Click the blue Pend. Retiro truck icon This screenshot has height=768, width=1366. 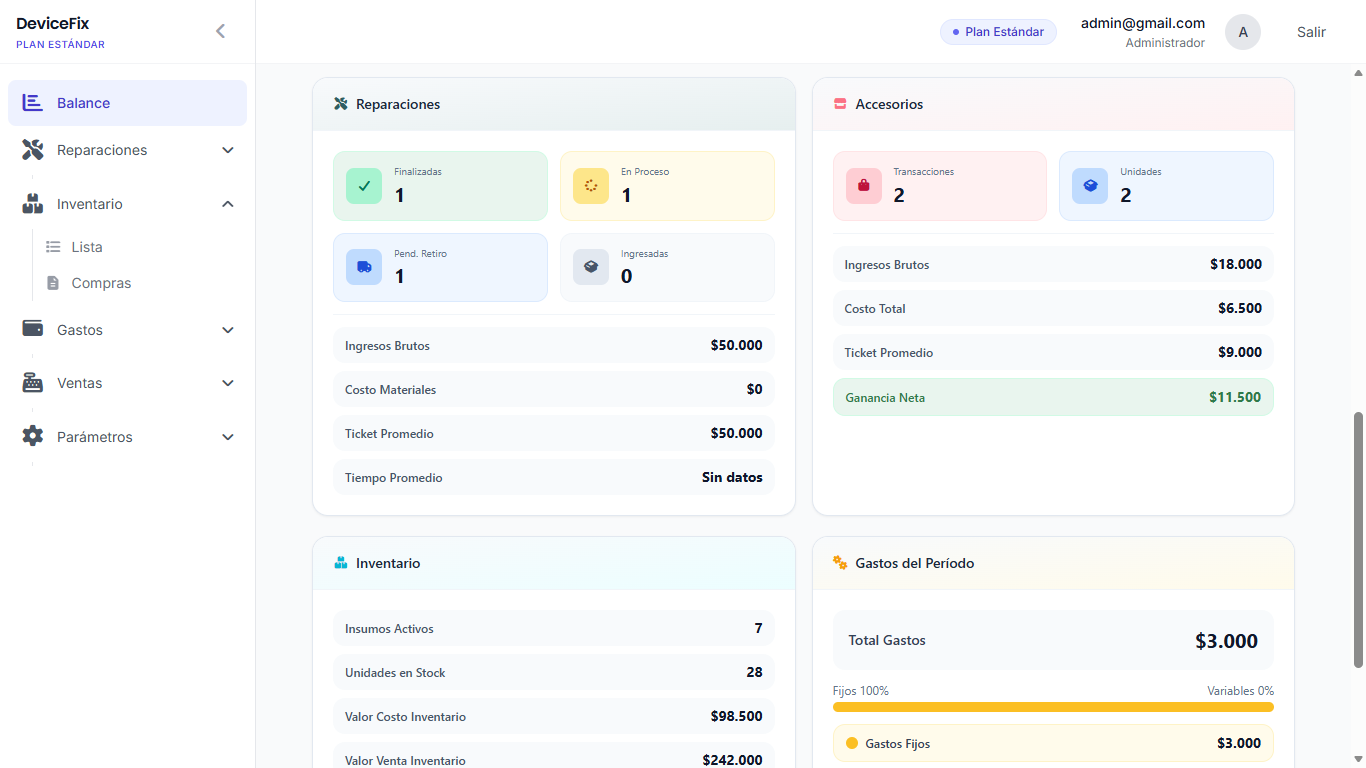[x=363, y=266]
